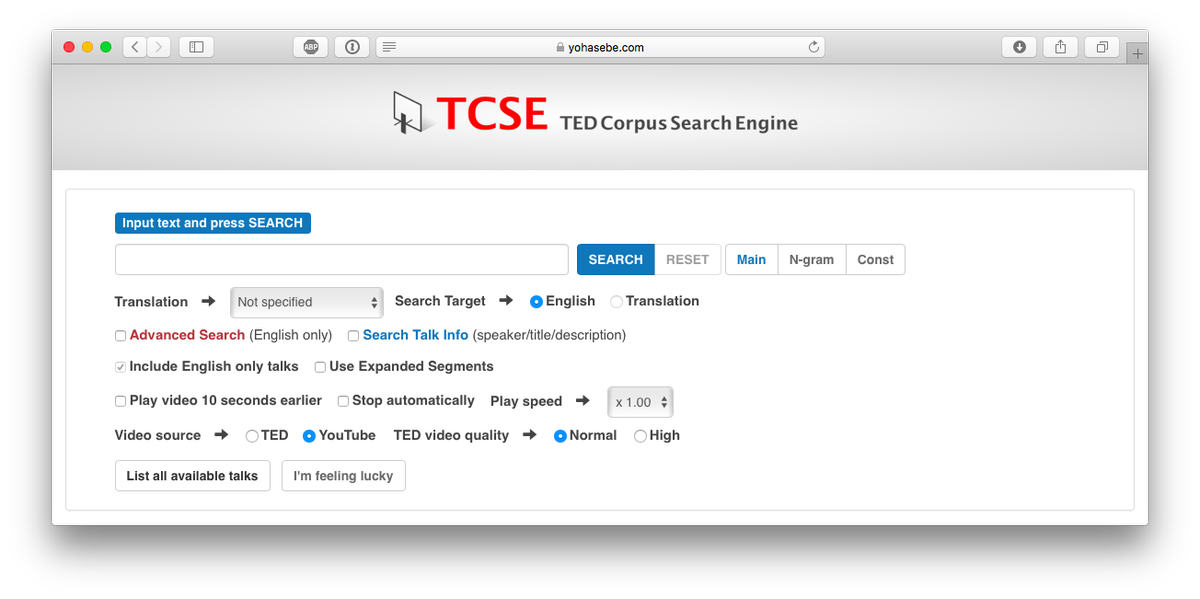This screenshot has width=1200, height=599.
Task: Click List all available talks
Action: pos(192,476)
